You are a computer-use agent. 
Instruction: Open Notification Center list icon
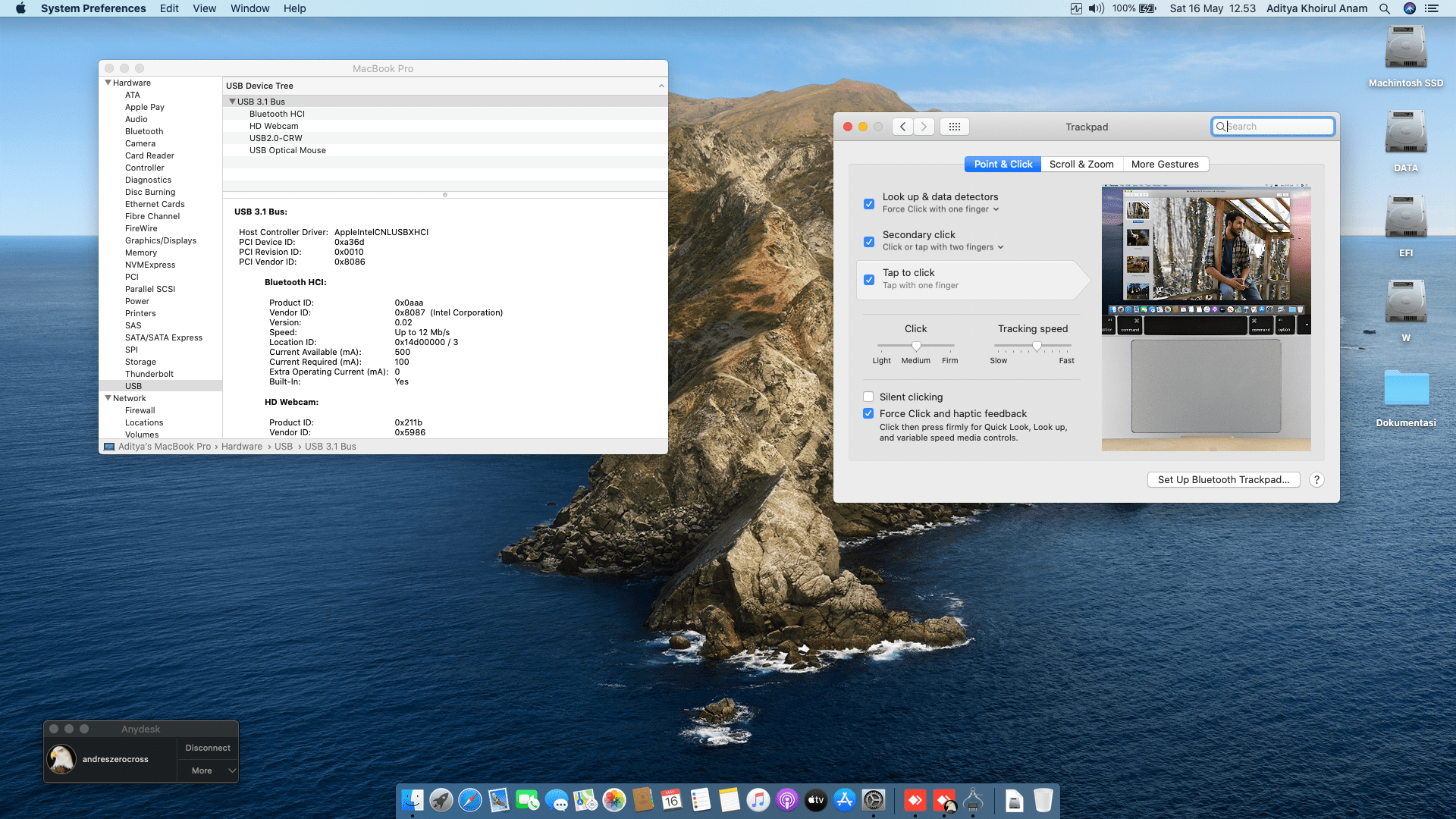pos(1432,8)
